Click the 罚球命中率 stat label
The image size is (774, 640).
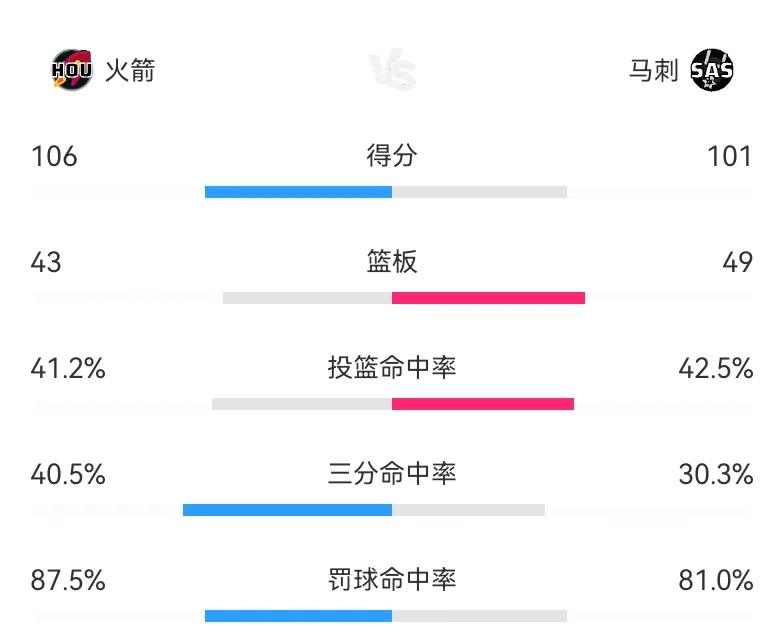point(392,579)
